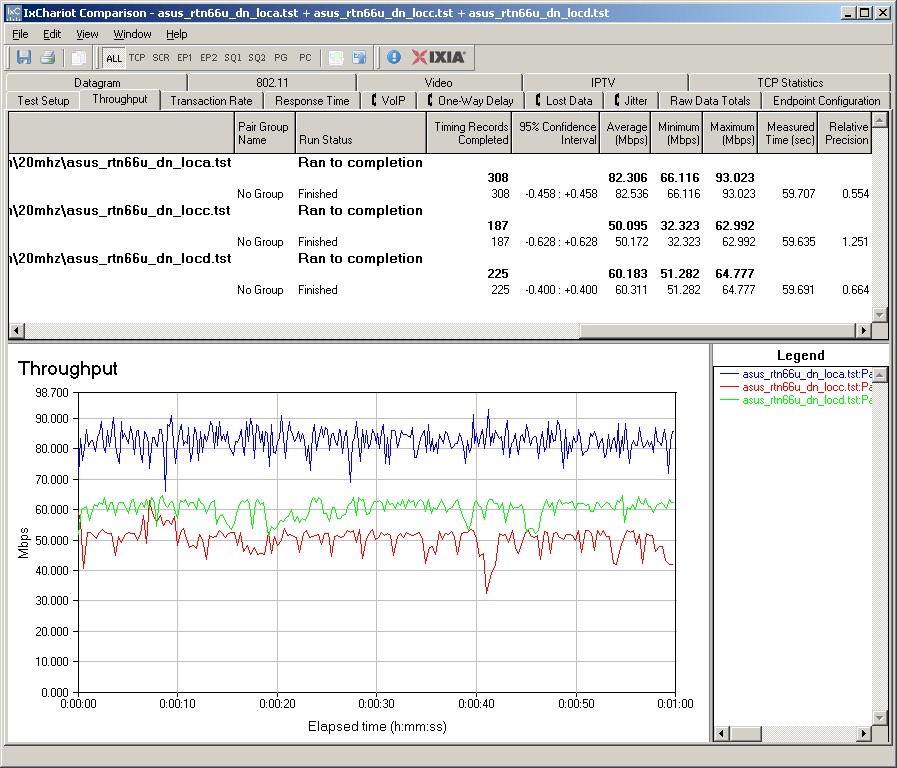Click the Pair Group Name column header
The image size is (897, 768).
click(265, 133)
